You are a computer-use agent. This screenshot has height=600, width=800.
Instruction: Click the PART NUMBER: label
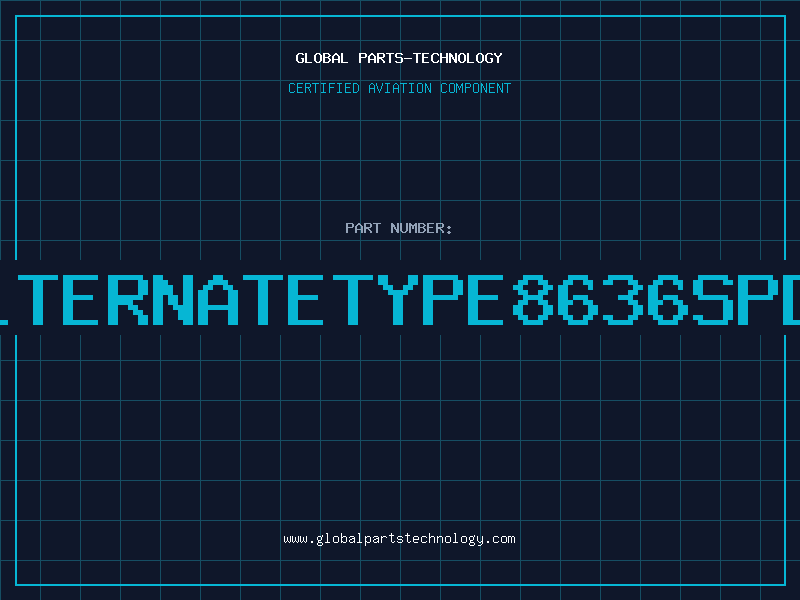pos(398,228)
